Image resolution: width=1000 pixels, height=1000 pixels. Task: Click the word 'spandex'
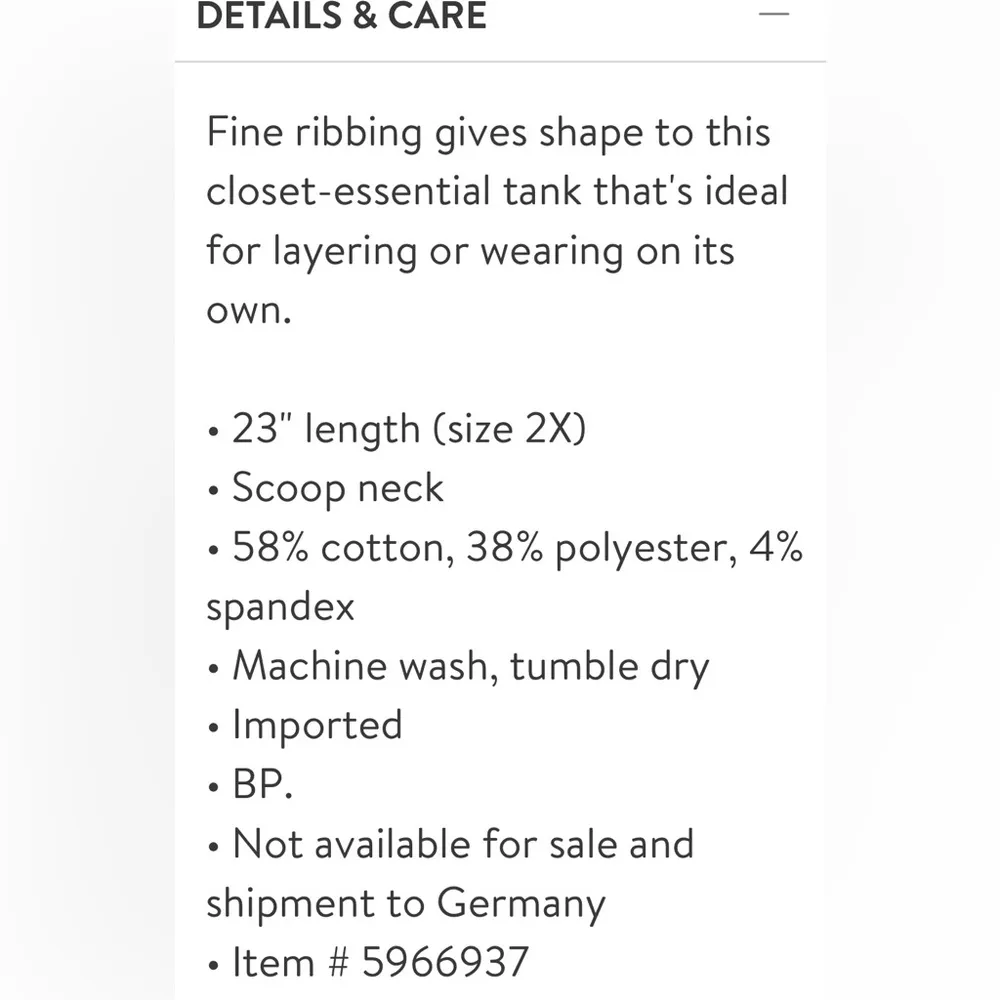(280, 607)
